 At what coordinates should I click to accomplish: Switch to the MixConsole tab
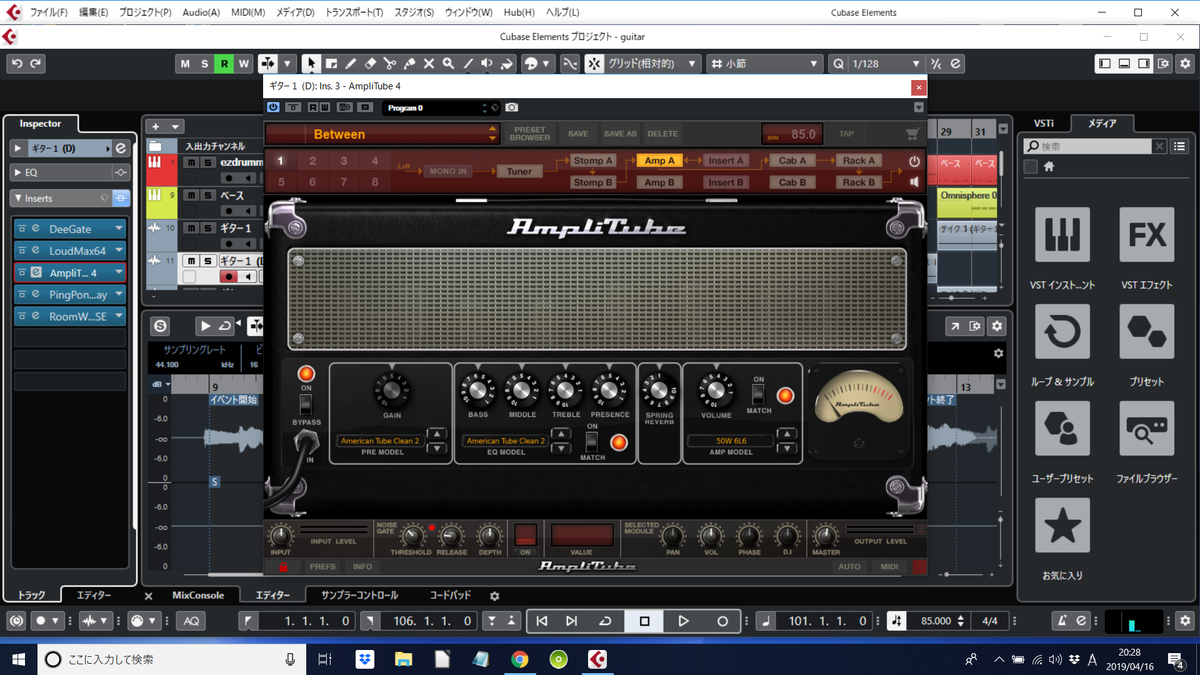click(x=198, y=595)
